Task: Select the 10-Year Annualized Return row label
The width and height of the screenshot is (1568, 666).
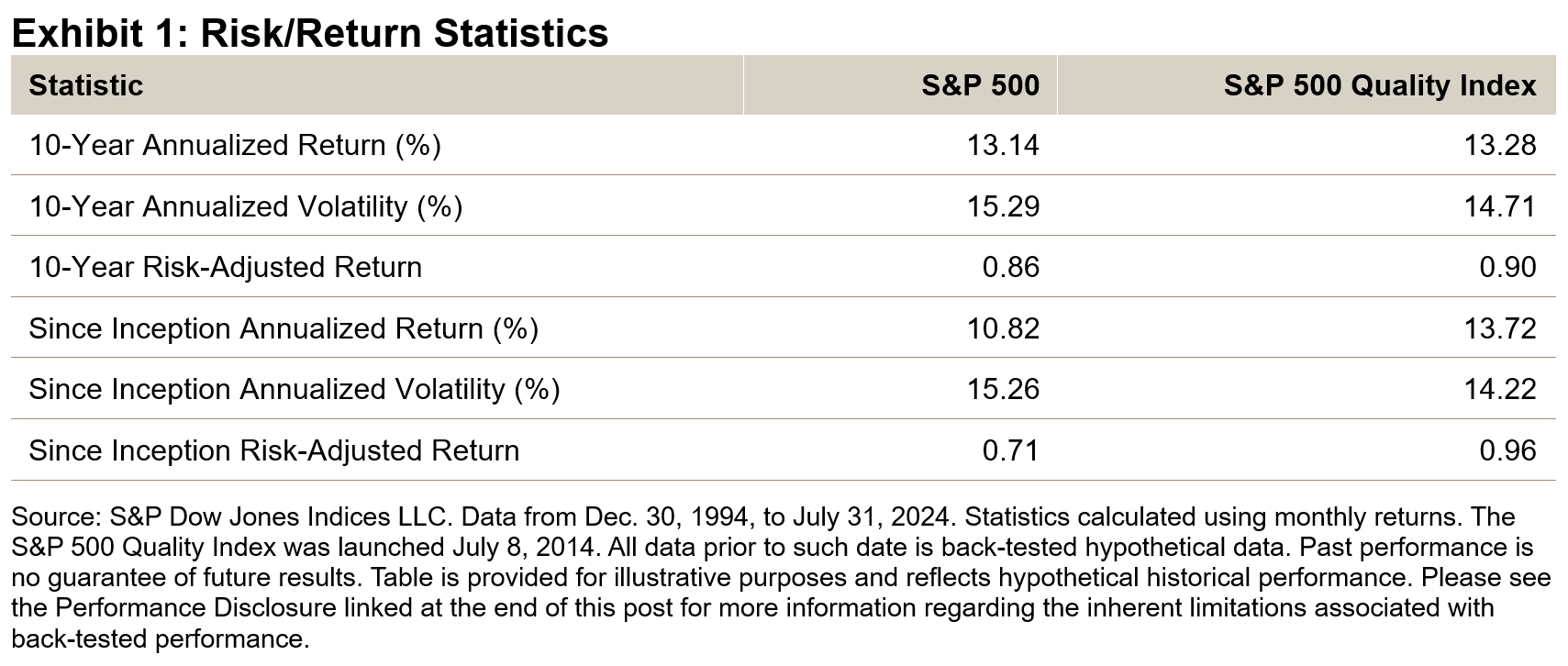Action: (x=235, y=145)
